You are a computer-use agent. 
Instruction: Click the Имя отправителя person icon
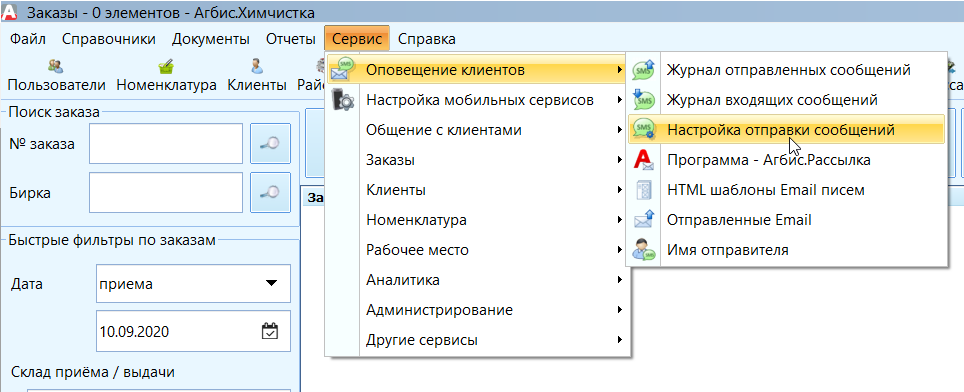tap(644, 250)
